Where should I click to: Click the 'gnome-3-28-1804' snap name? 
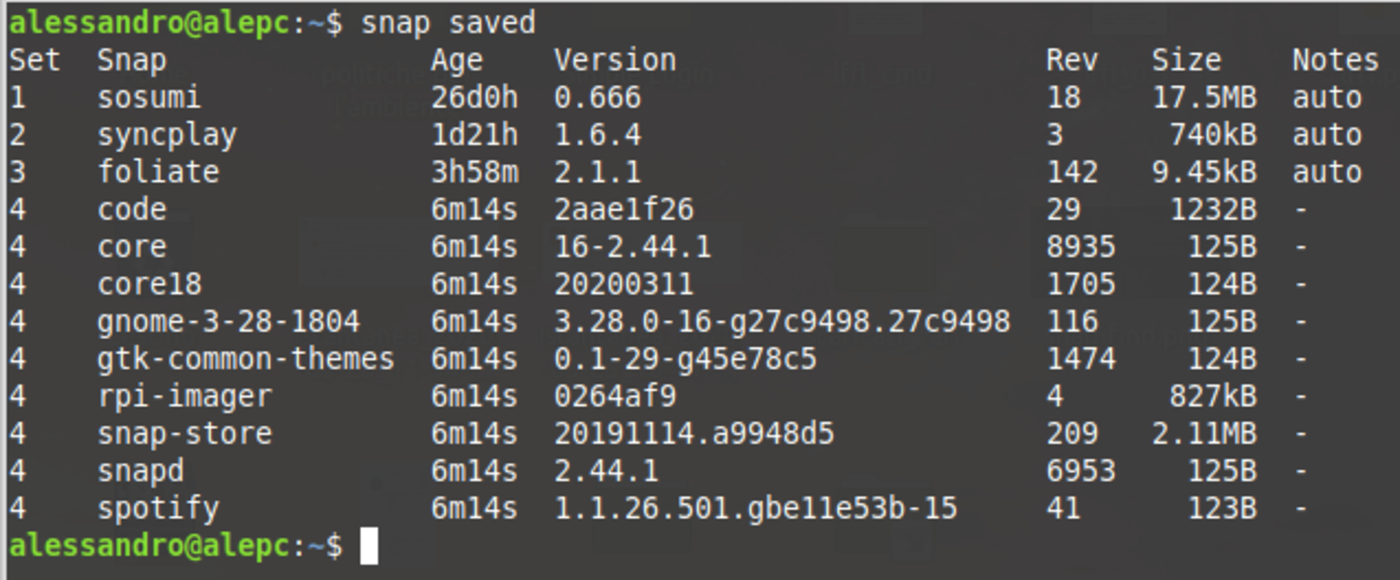(229, 321)
